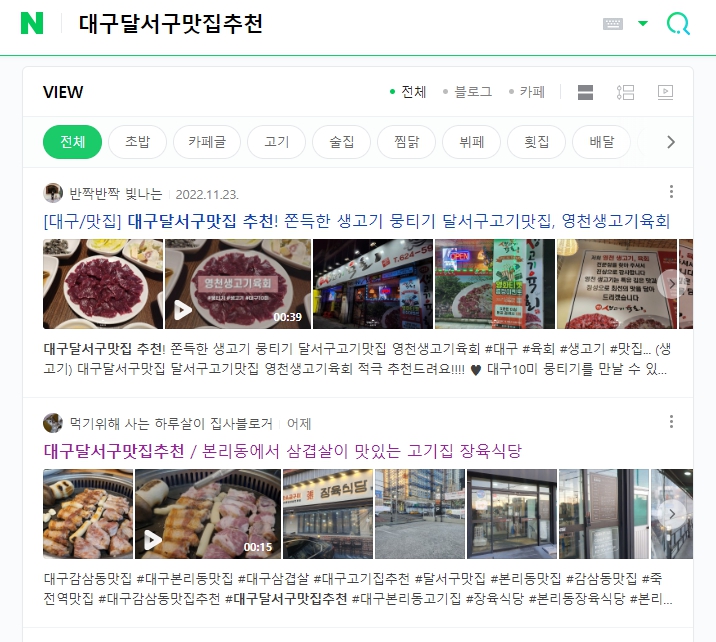This screenshot has height=642, width=716.
Task: Click the green Naver N logo
Action: click(32, 23)
